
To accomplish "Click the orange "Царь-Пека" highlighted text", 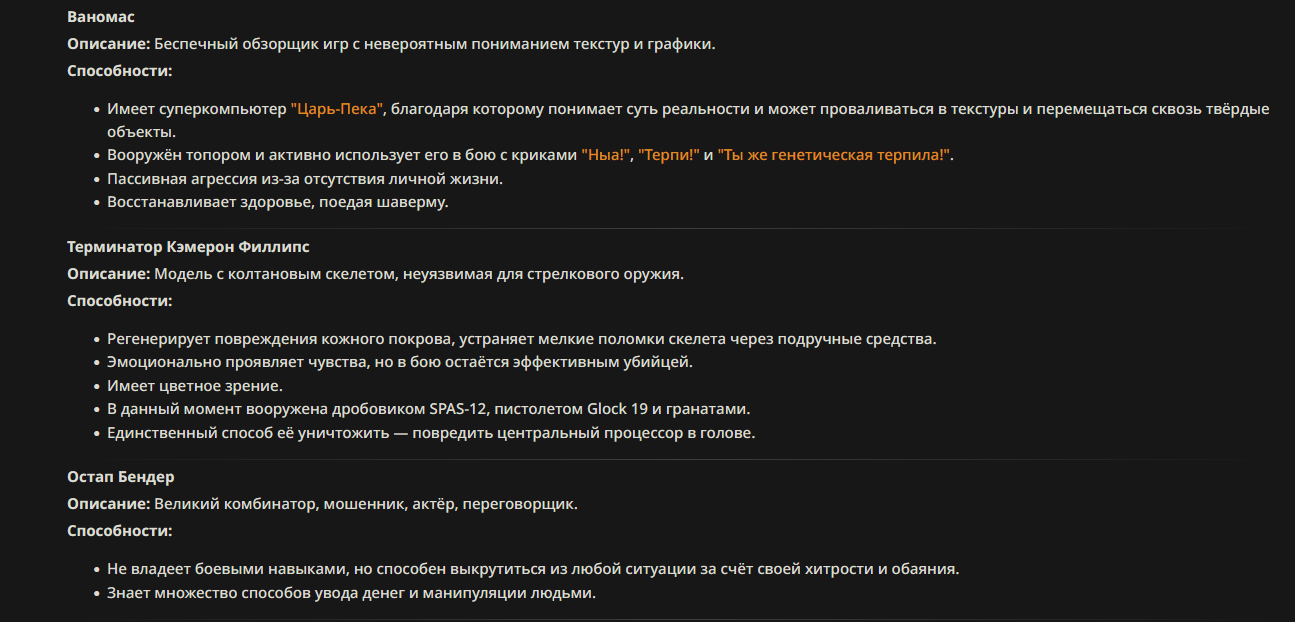I will (x=337, y=109).
